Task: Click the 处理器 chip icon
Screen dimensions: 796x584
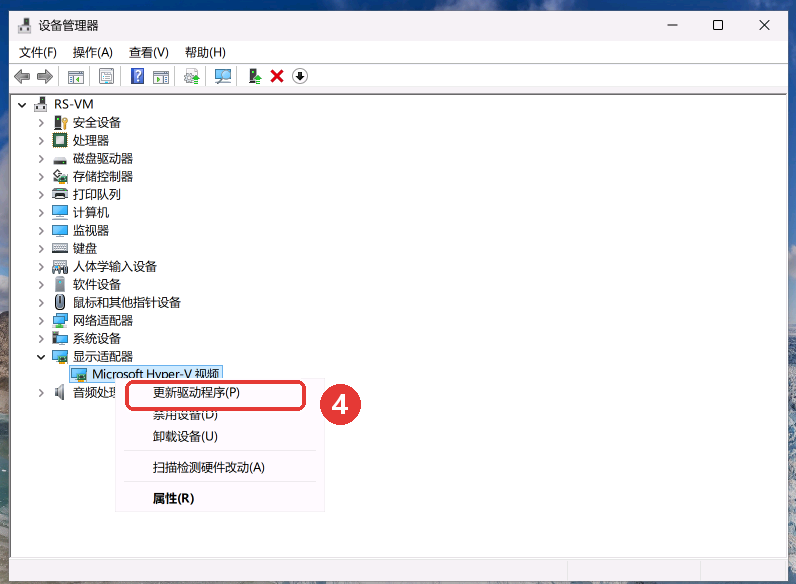Action: pos(60,140)
